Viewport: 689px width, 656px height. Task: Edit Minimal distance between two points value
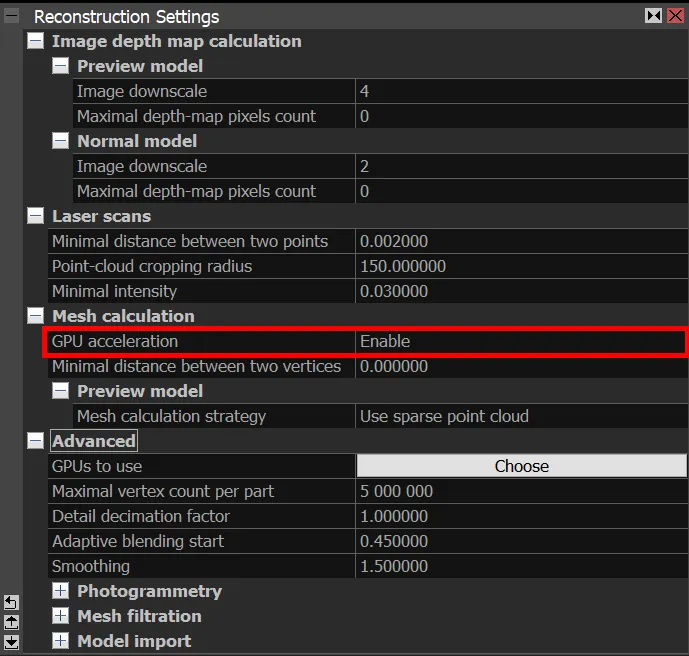(522, 241)
